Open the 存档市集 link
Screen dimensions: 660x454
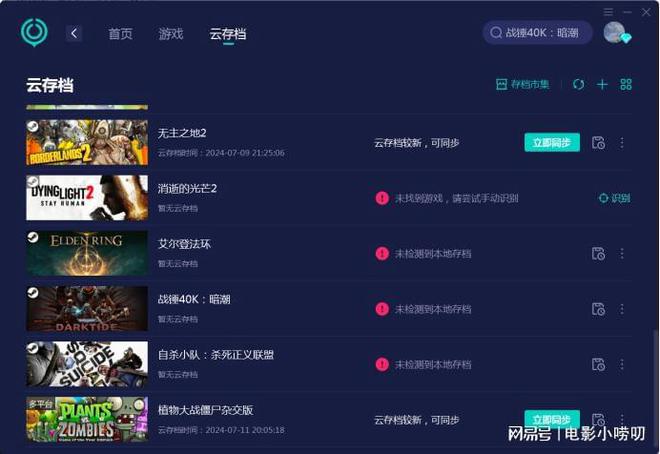point(523,85)
